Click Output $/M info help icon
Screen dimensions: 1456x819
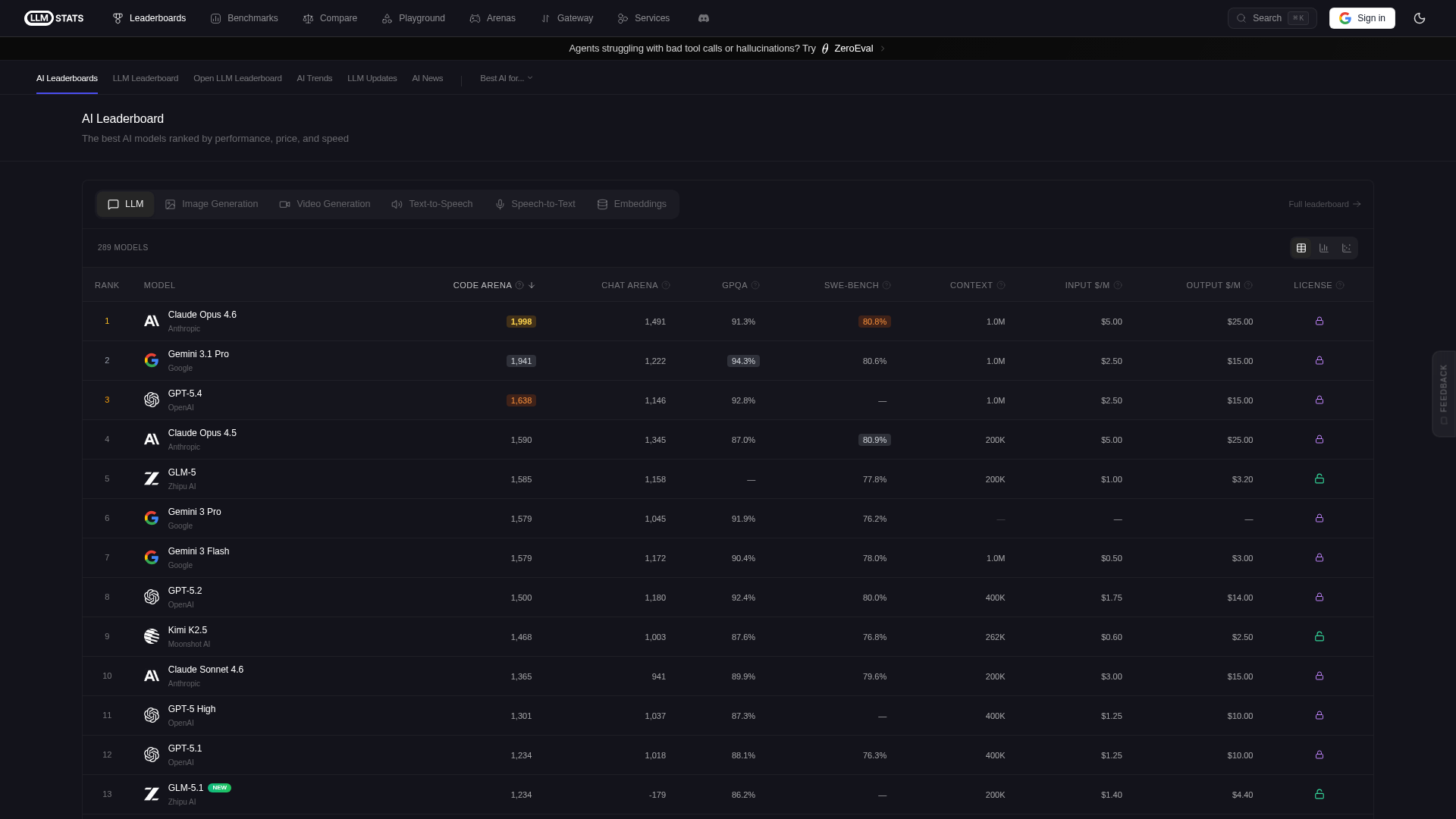coord(1248,285)
